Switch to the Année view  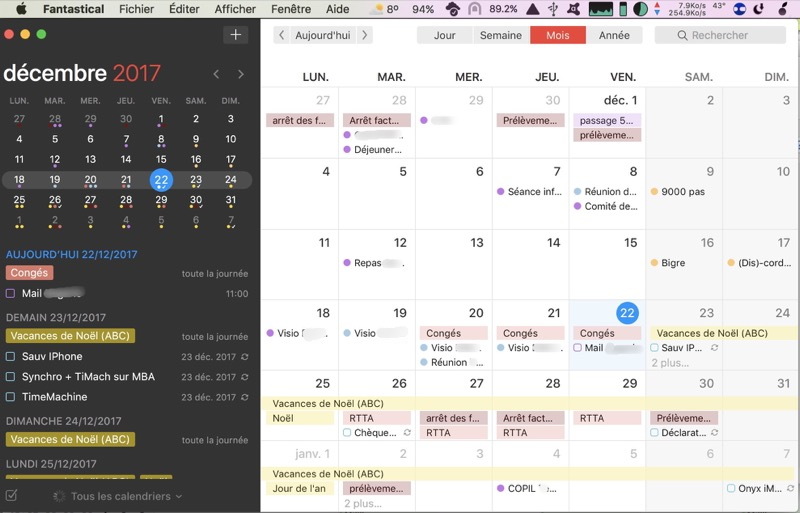[614, 35]
